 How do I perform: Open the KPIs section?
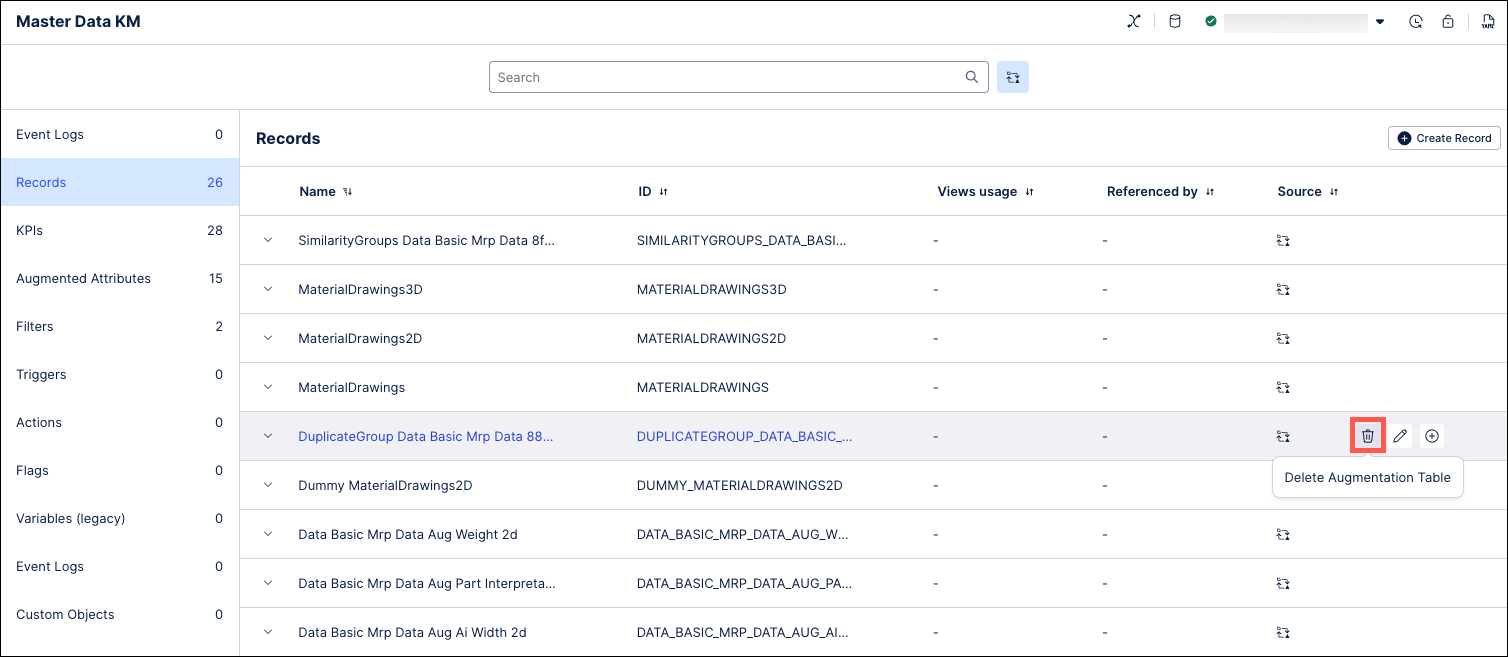tap(120, 230)
